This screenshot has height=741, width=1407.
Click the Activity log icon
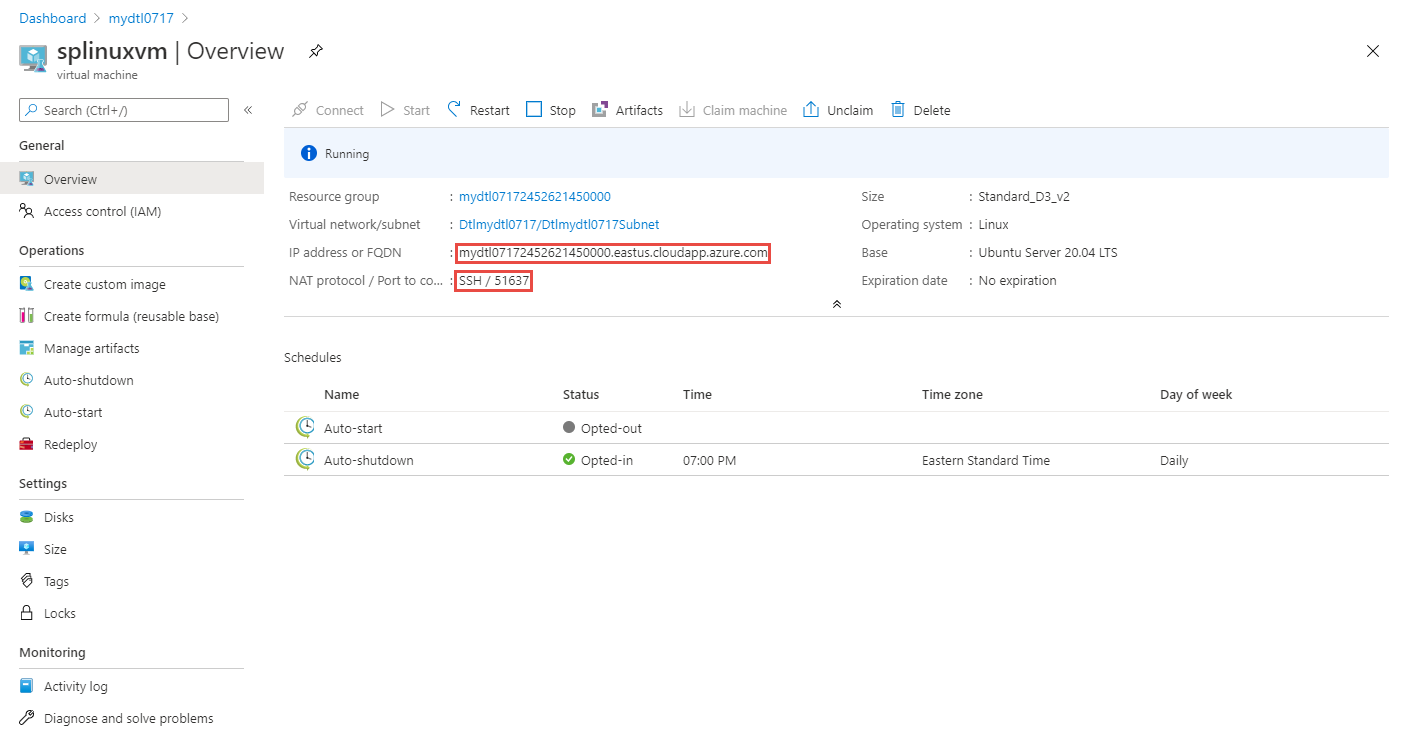click(x=27, y=686)
